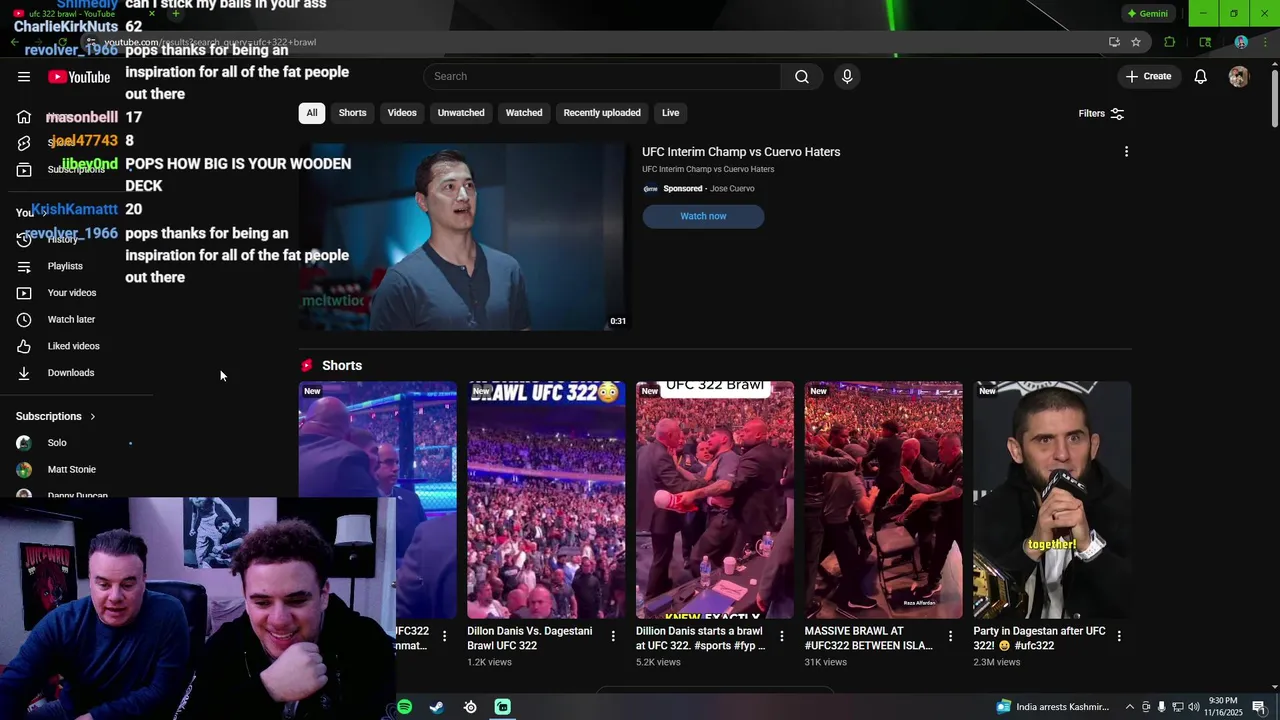Screen dimensions: 1280x720
Task: Open Watch later in the sidebar
Action: point(71,320)
